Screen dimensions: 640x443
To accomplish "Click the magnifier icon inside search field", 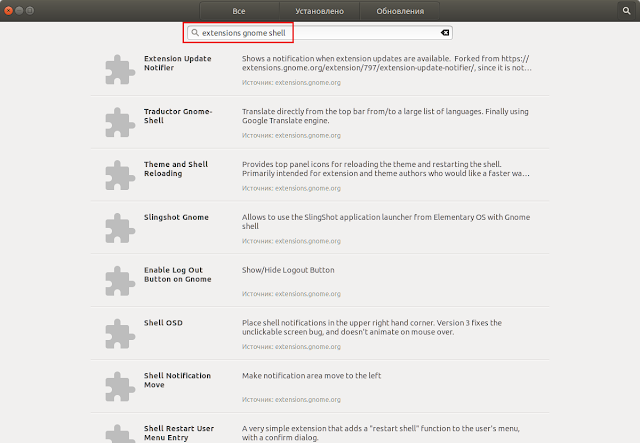I will [195, 33].
